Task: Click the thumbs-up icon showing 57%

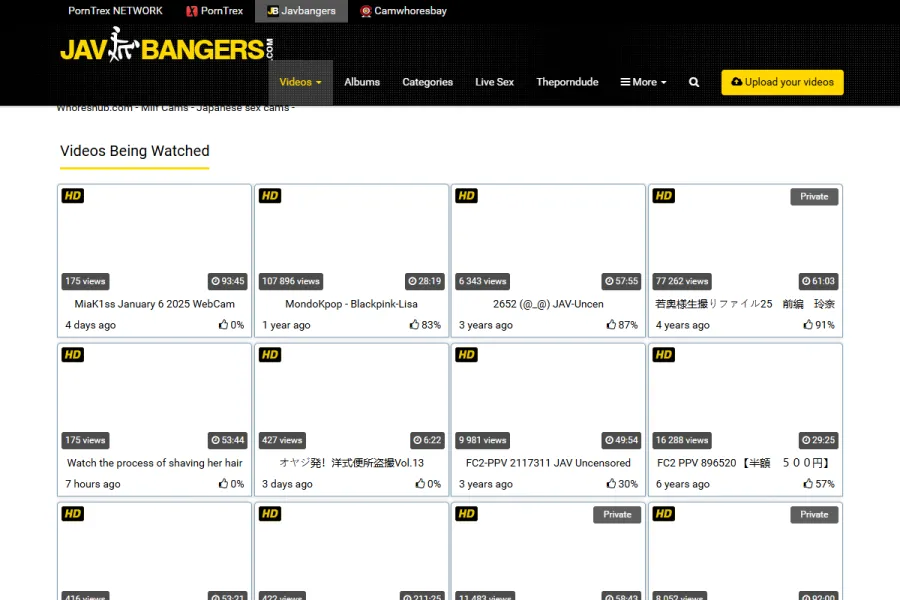Action: [x=809, y=484]
